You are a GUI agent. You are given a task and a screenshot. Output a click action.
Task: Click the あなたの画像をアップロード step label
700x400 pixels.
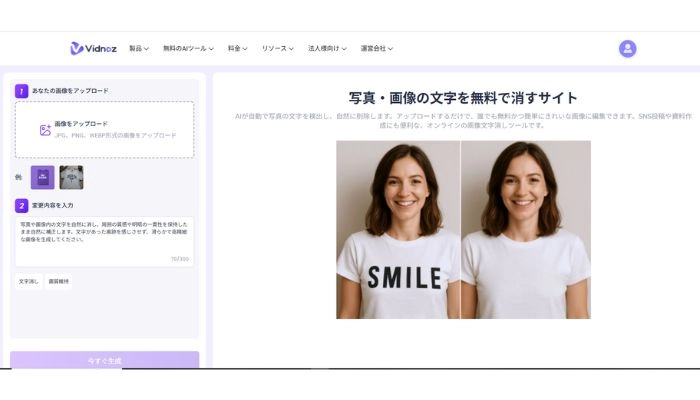point(70,91)
